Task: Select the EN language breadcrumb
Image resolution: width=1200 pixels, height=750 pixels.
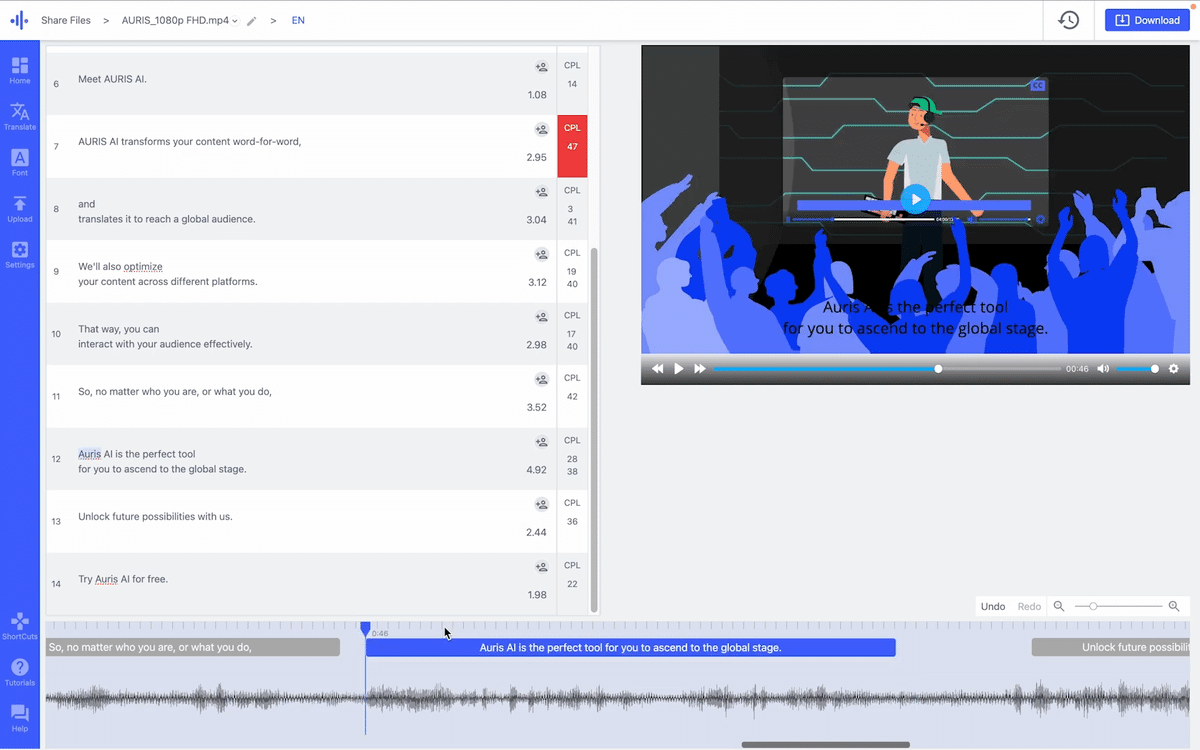Action: (298, 20)
